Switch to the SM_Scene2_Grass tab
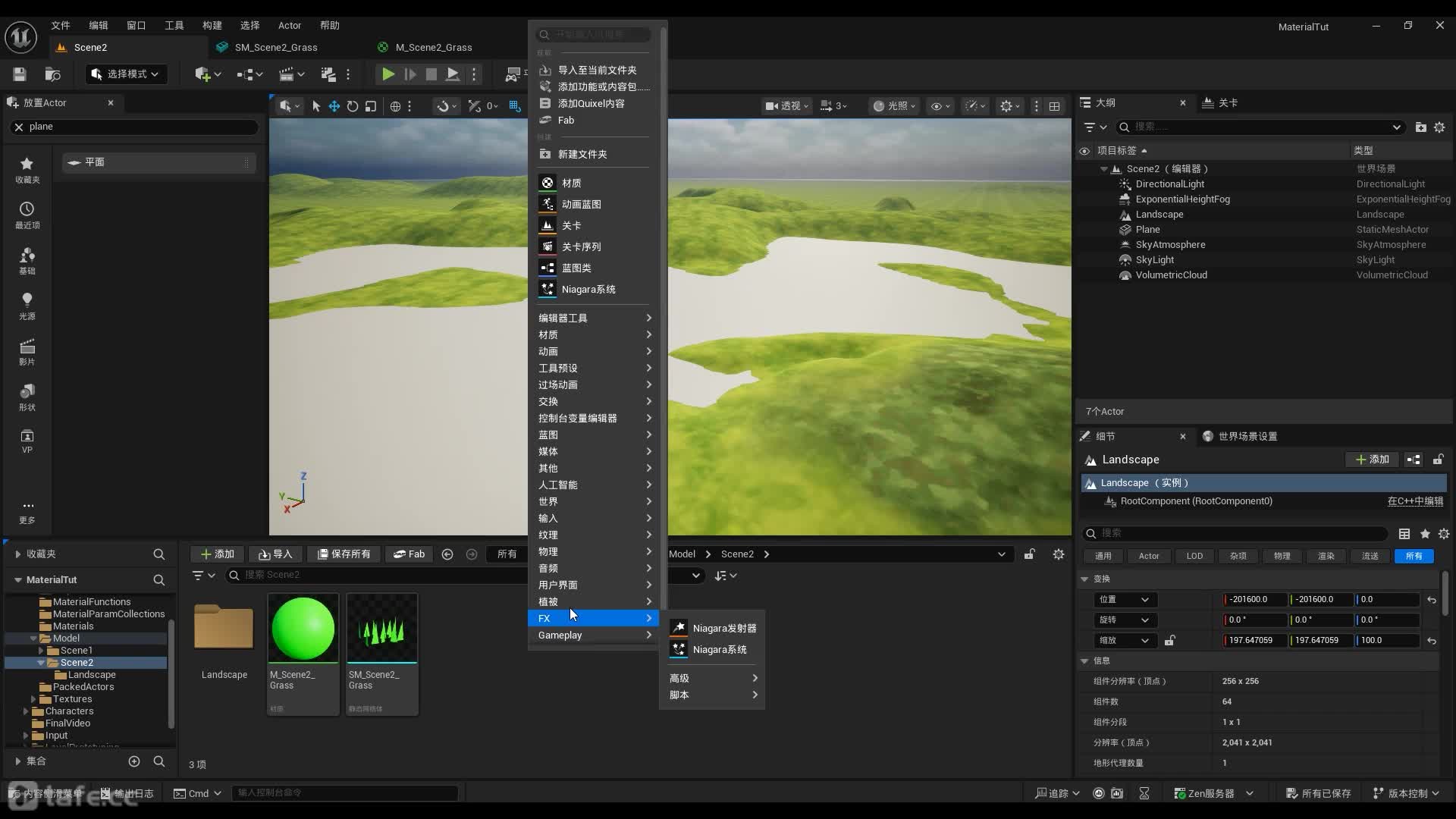Viewport: 1456px width, 819px height. tap(276, 47)
